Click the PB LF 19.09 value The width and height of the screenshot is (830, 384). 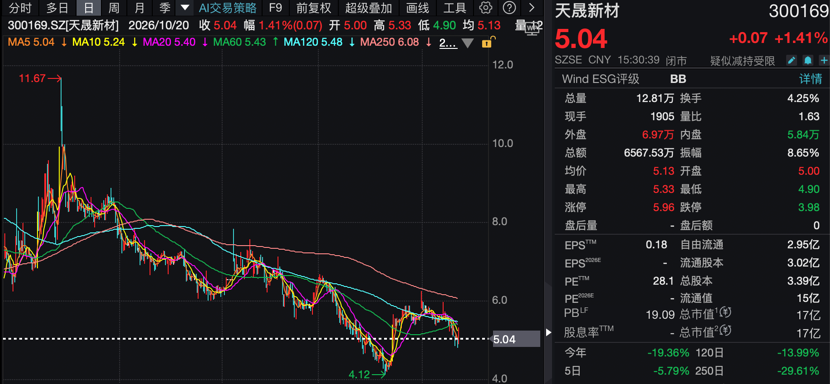tap(661, 315)
